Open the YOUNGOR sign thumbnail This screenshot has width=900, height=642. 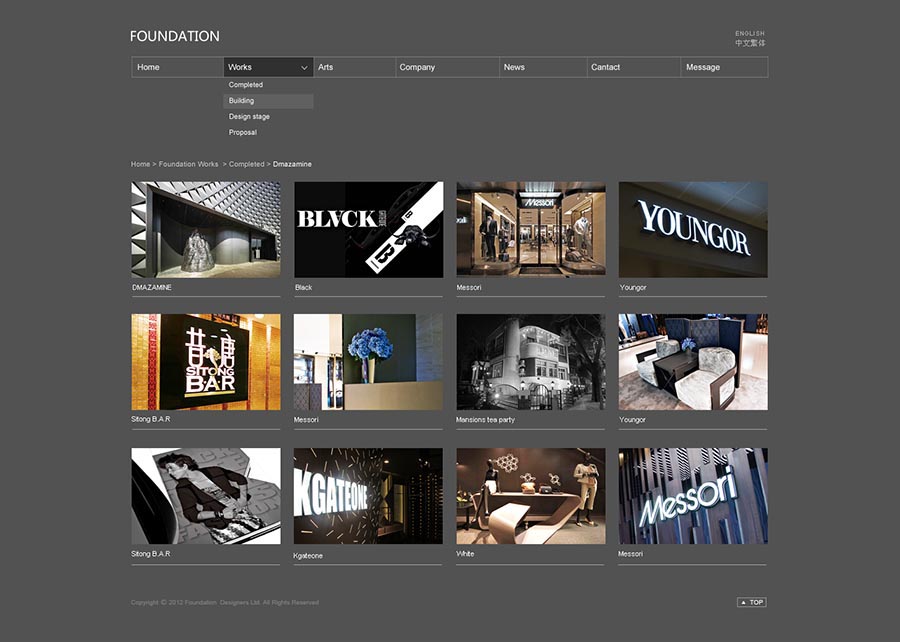[693, 229]
